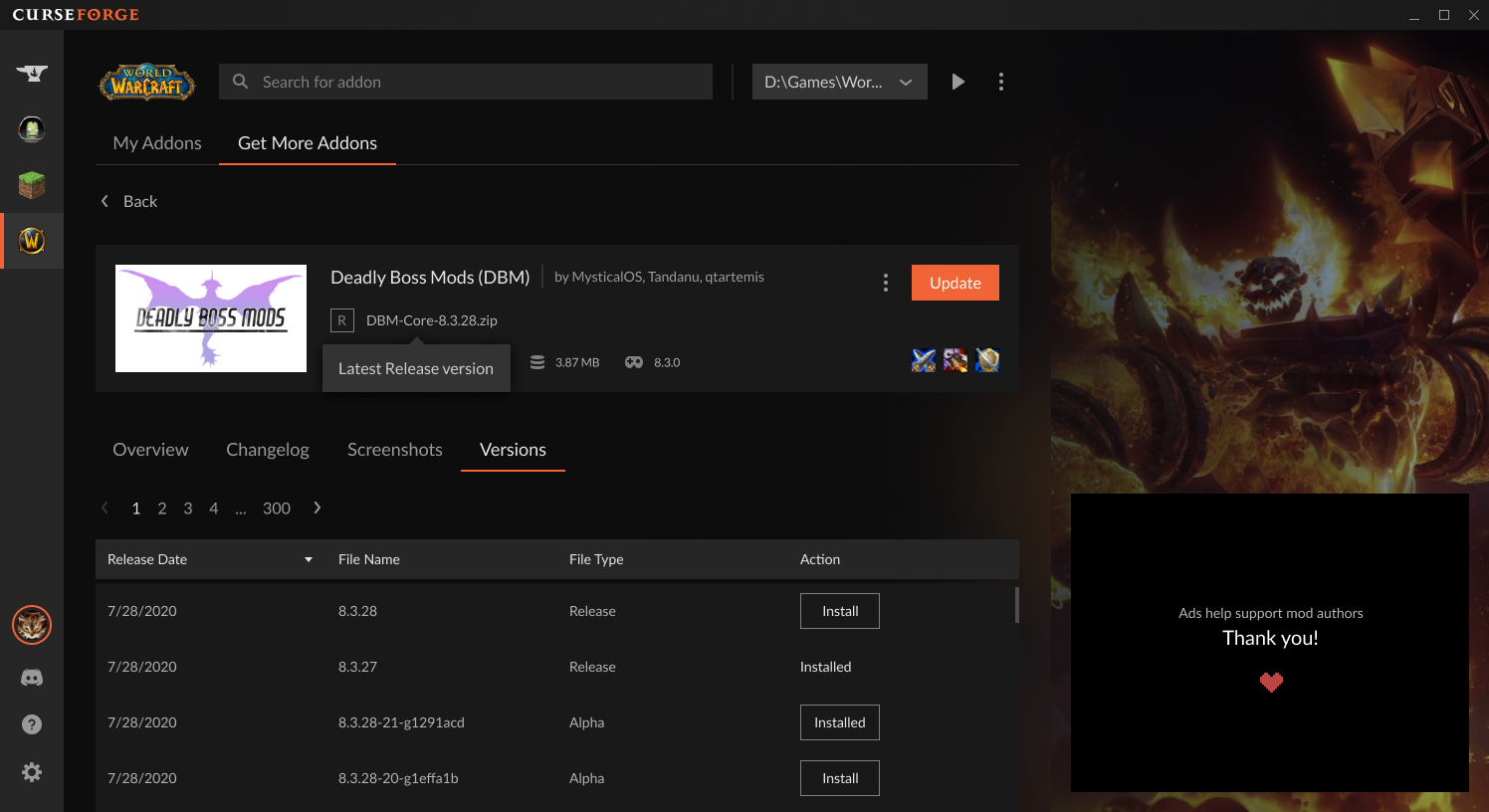Open the help question mark icon
This screenshot has height=812, width=1489.
[x=32, y=724]
